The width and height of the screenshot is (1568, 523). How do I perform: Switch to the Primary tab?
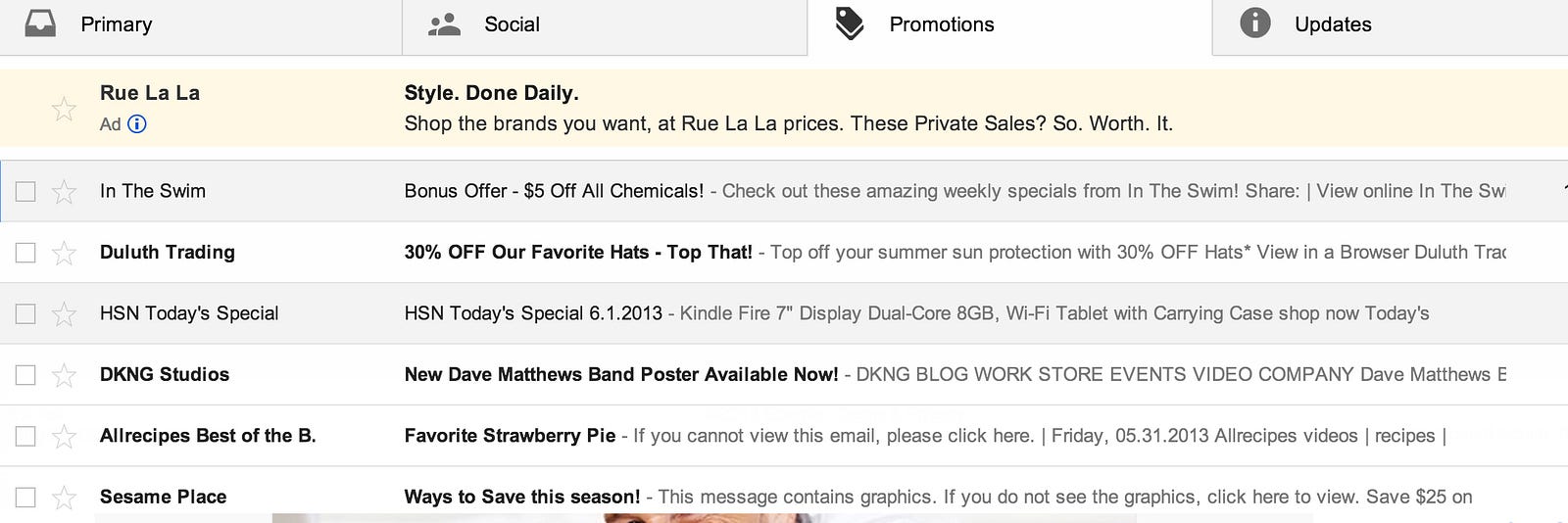coord(116,24)
